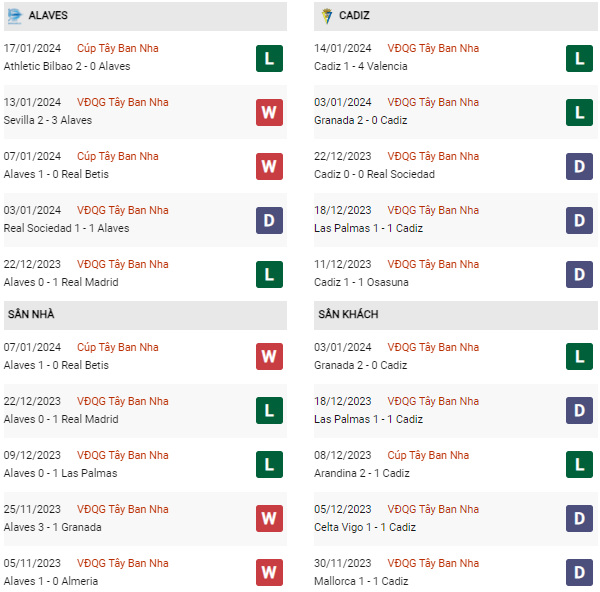The height and width of the screenshot is (592, 600).
Task: Click the L badge for Athletic Bilbao match
Action: click(267, 58)
